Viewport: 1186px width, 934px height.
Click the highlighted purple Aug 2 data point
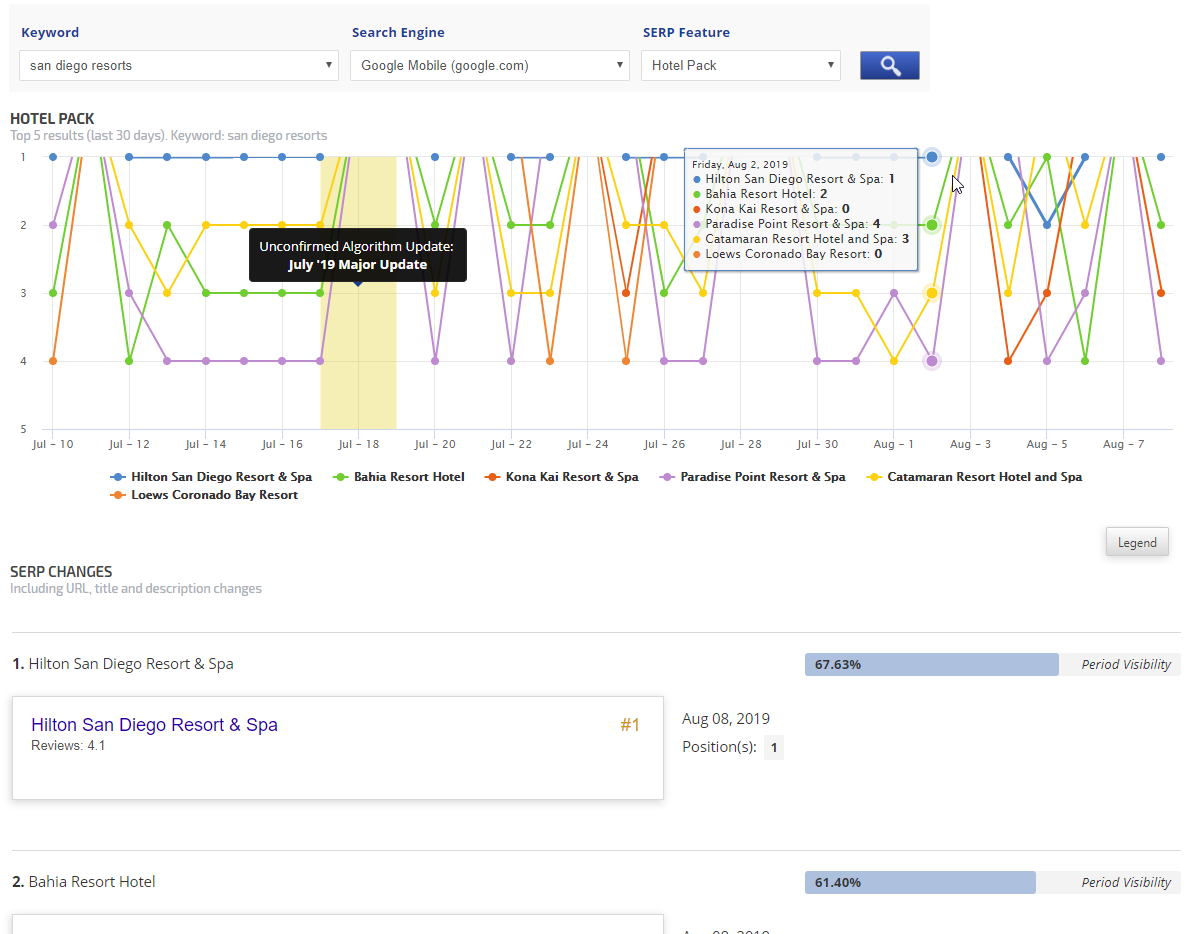[x=932, y=361]
